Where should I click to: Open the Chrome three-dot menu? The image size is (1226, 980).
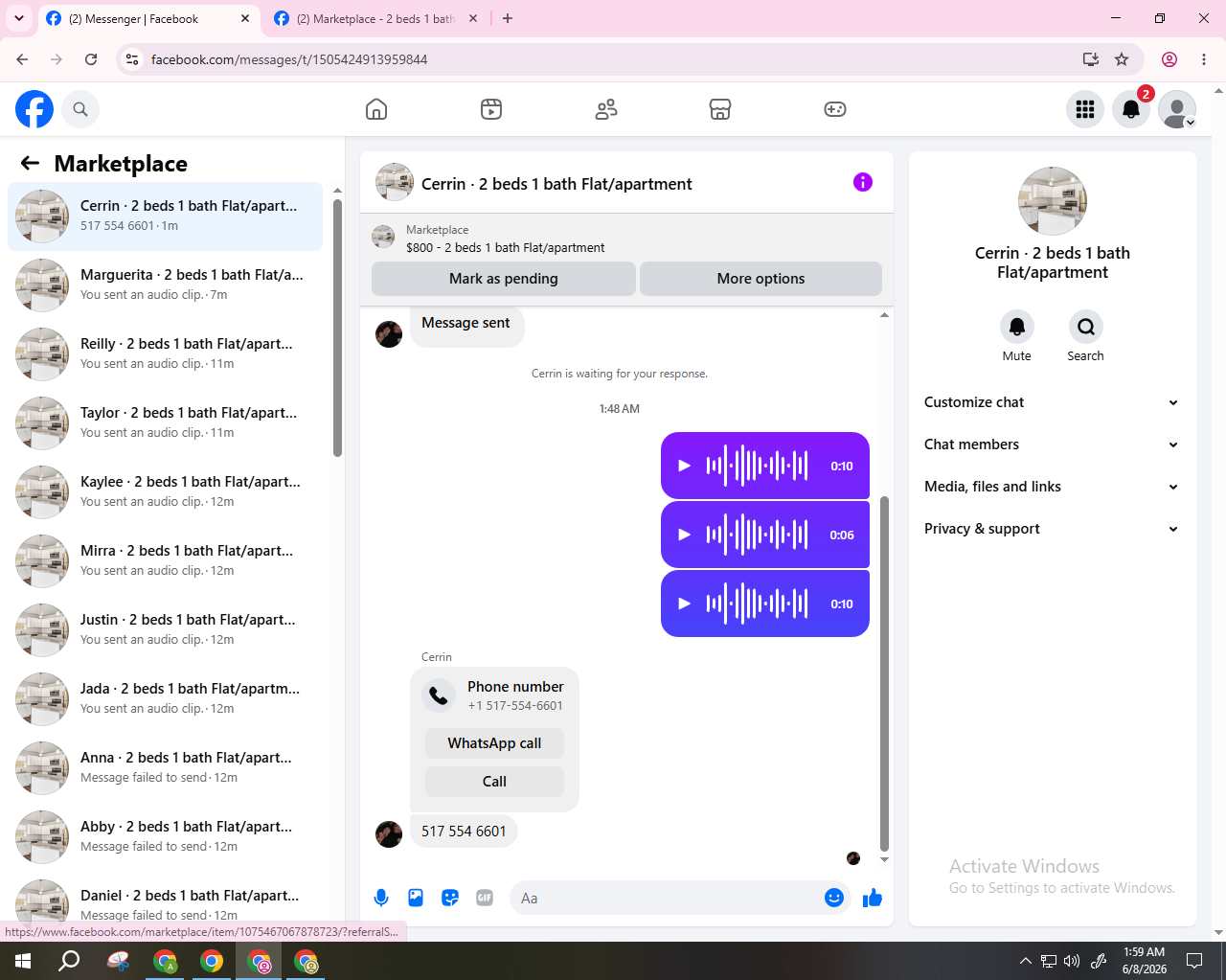[x=1204, y=59]
